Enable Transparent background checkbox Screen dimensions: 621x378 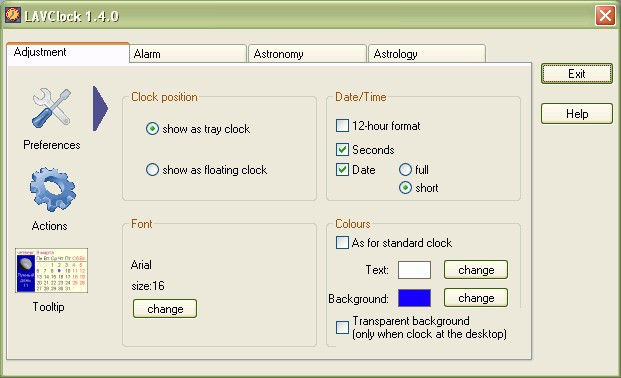[342, 327]
